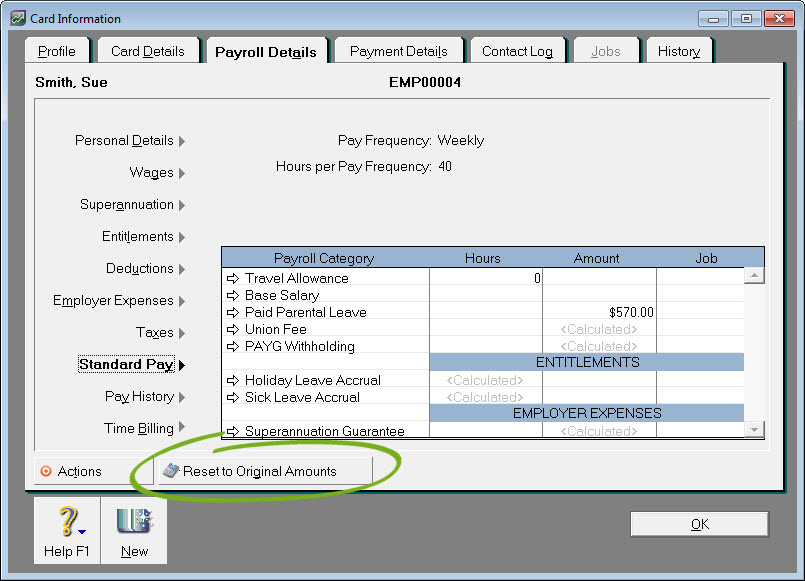Click arrow icon beside Paid Parental Leave
805x581 pixels.
[234, 313]
